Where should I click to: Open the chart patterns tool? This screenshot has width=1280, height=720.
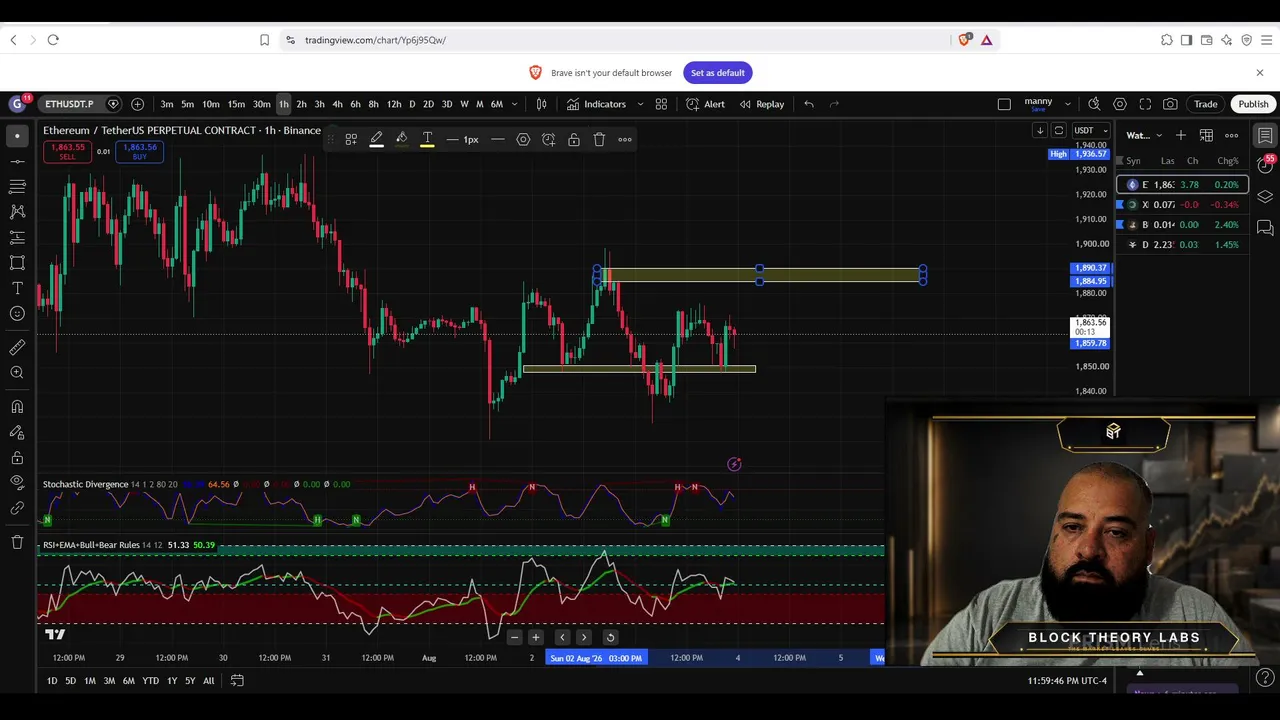(17, 212)
